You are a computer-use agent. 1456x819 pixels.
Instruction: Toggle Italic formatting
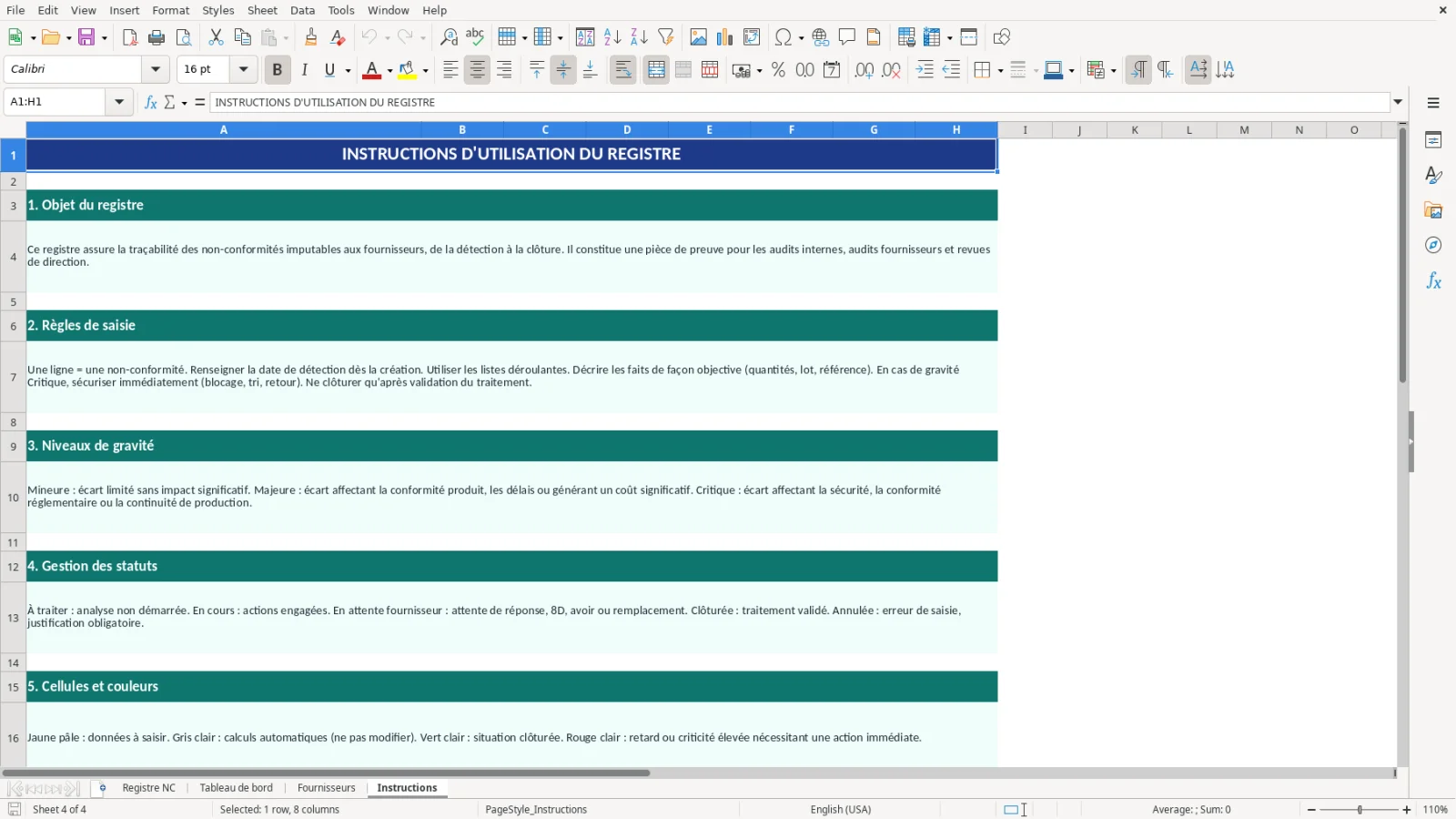click(x=304, y=70)
